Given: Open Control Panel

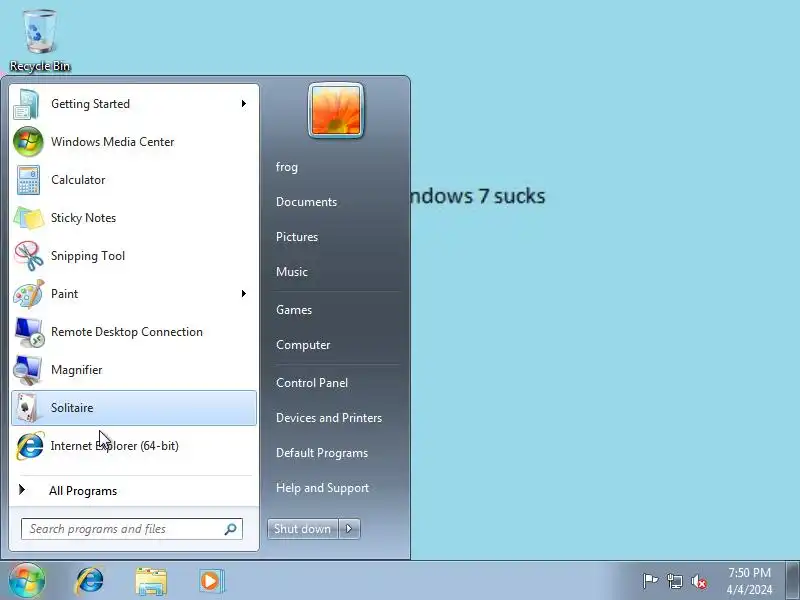Looking at the screenshot, I should click(x=312, y=383).
